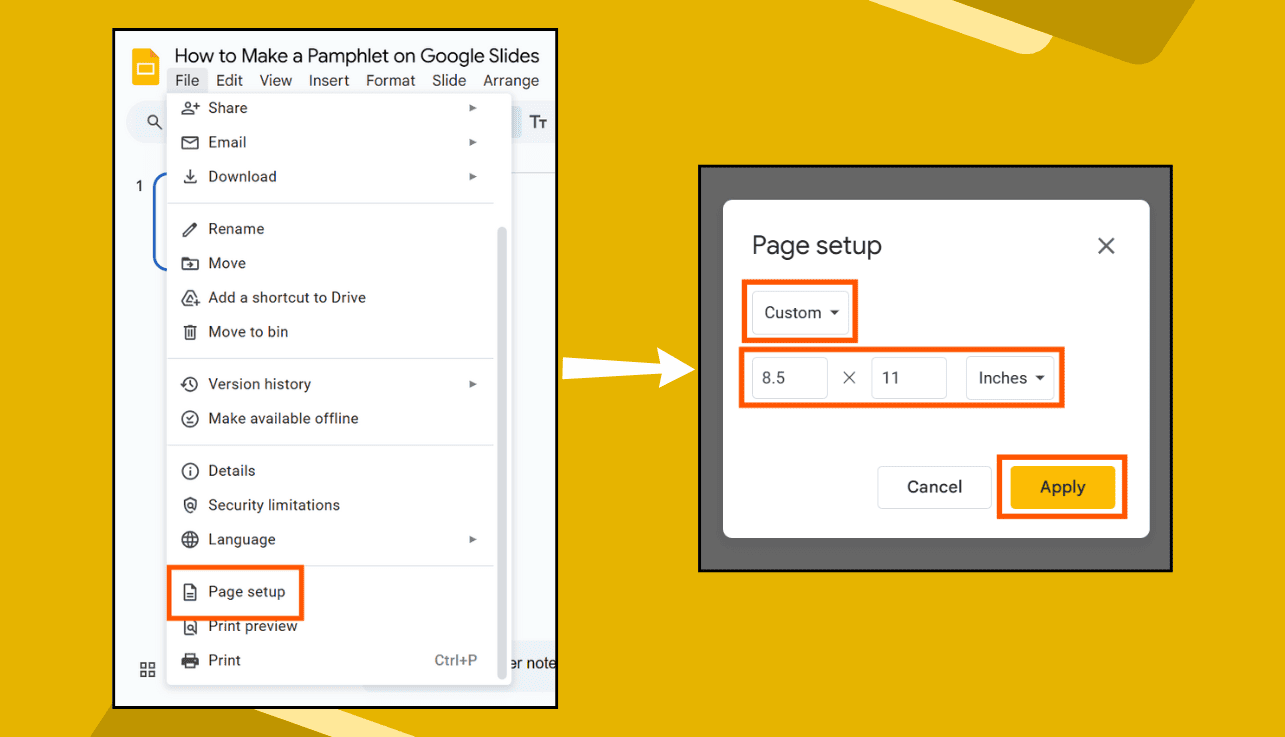Open Email via the envelope icon
The width and height of the screenshot is (1285, 737).
(190, 142)
